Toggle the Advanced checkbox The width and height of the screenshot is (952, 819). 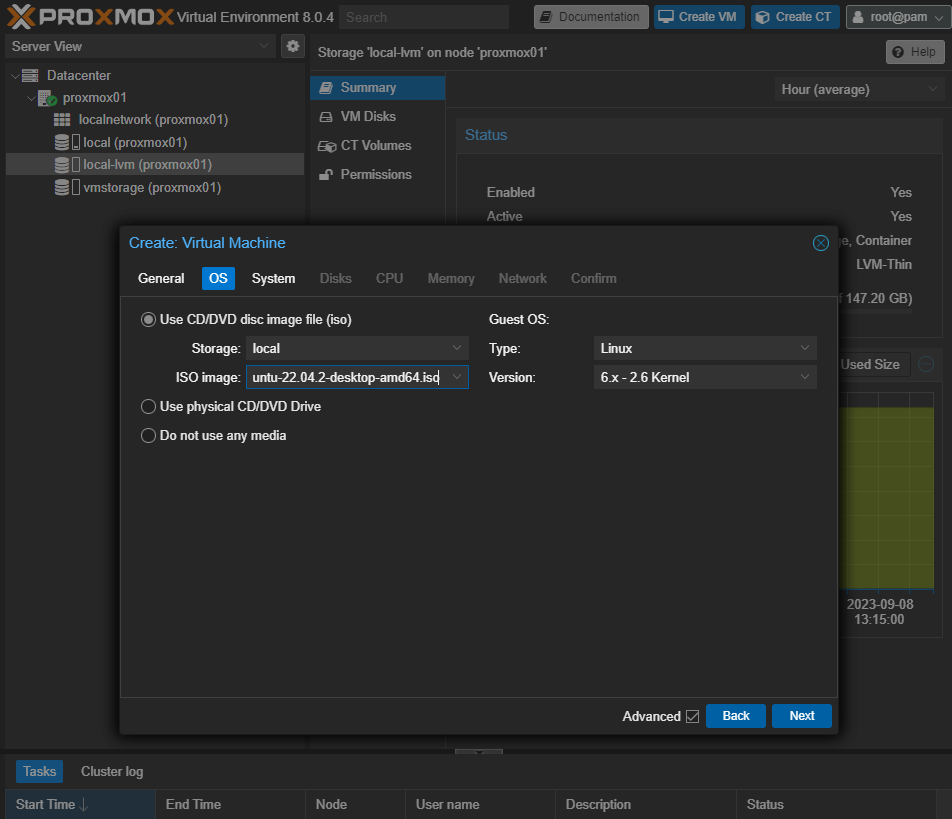click(x=692, y=717)
